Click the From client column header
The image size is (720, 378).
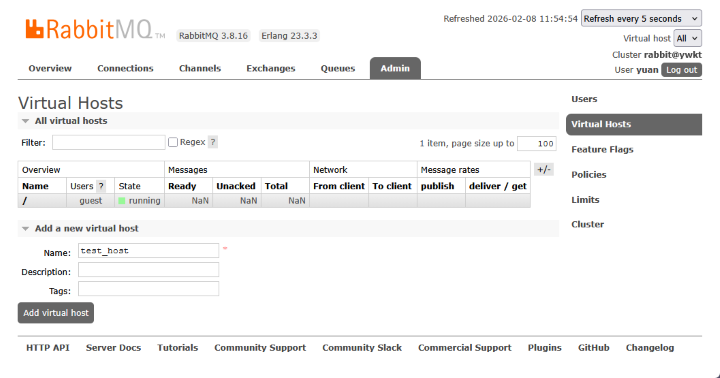click(339, 186)
